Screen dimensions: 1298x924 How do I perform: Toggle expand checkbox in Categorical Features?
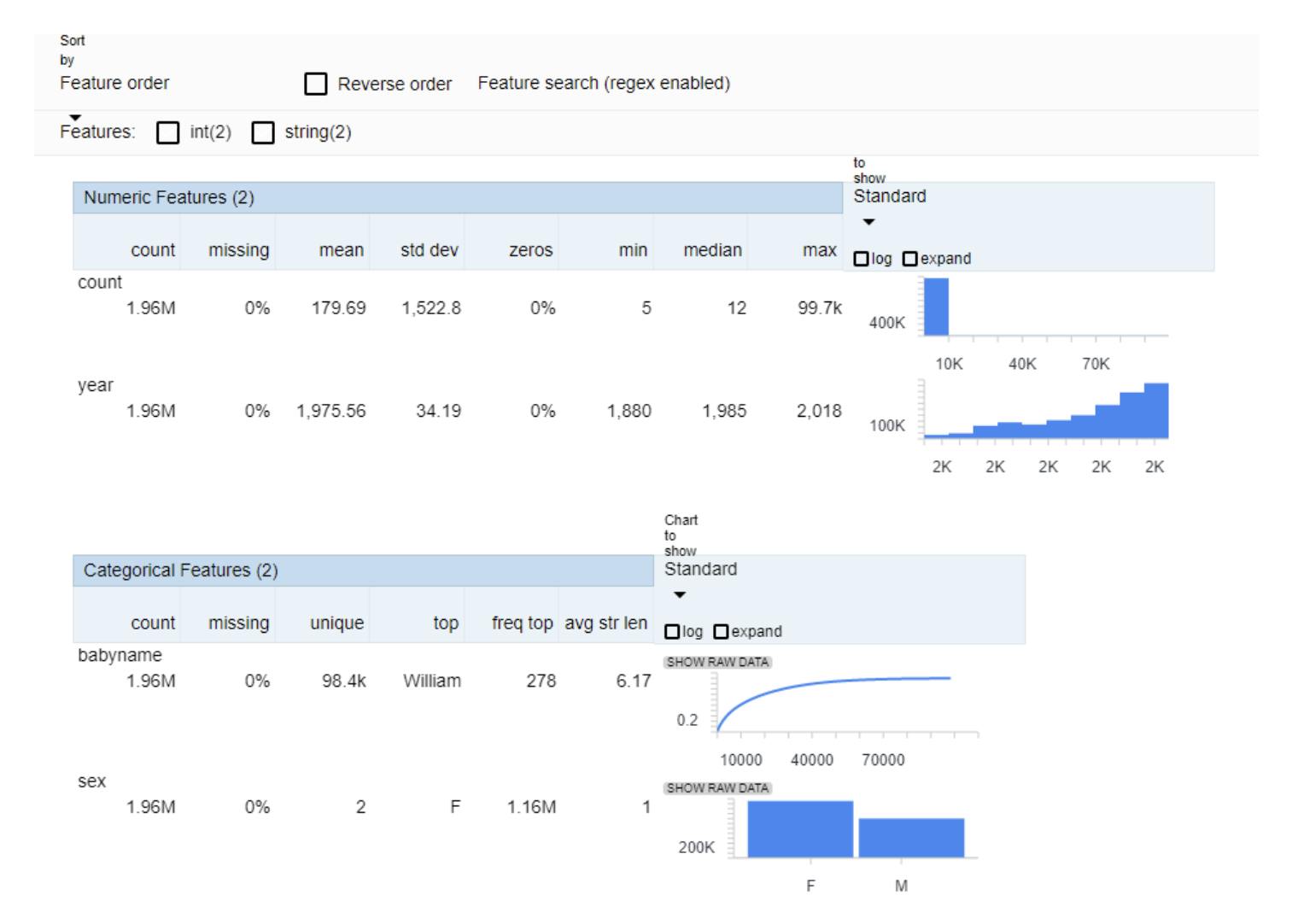[721, 632]
